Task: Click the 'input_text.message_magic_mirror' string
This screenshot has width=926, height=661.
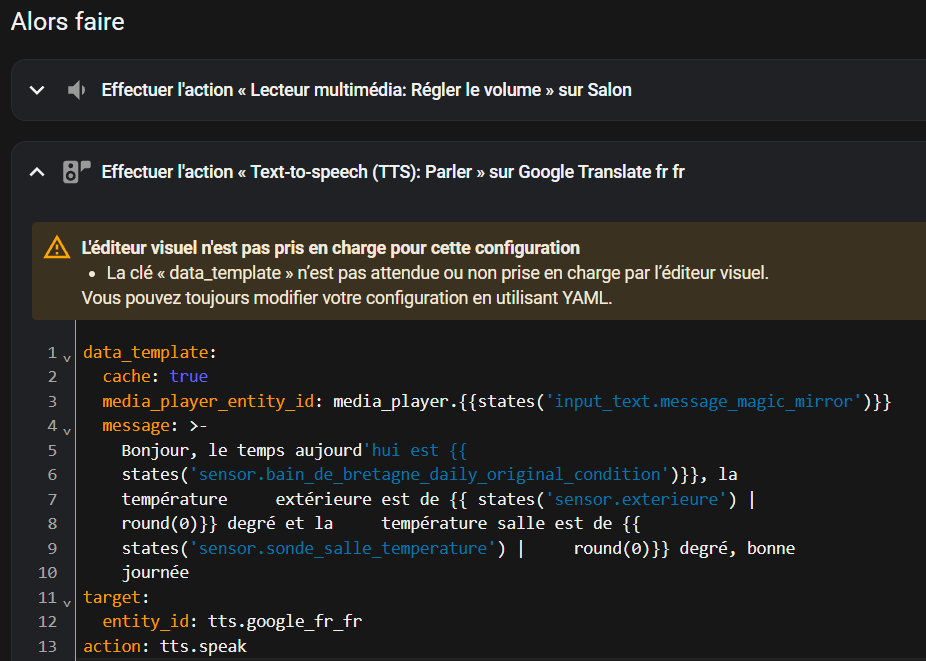Action: pos(703,401)
